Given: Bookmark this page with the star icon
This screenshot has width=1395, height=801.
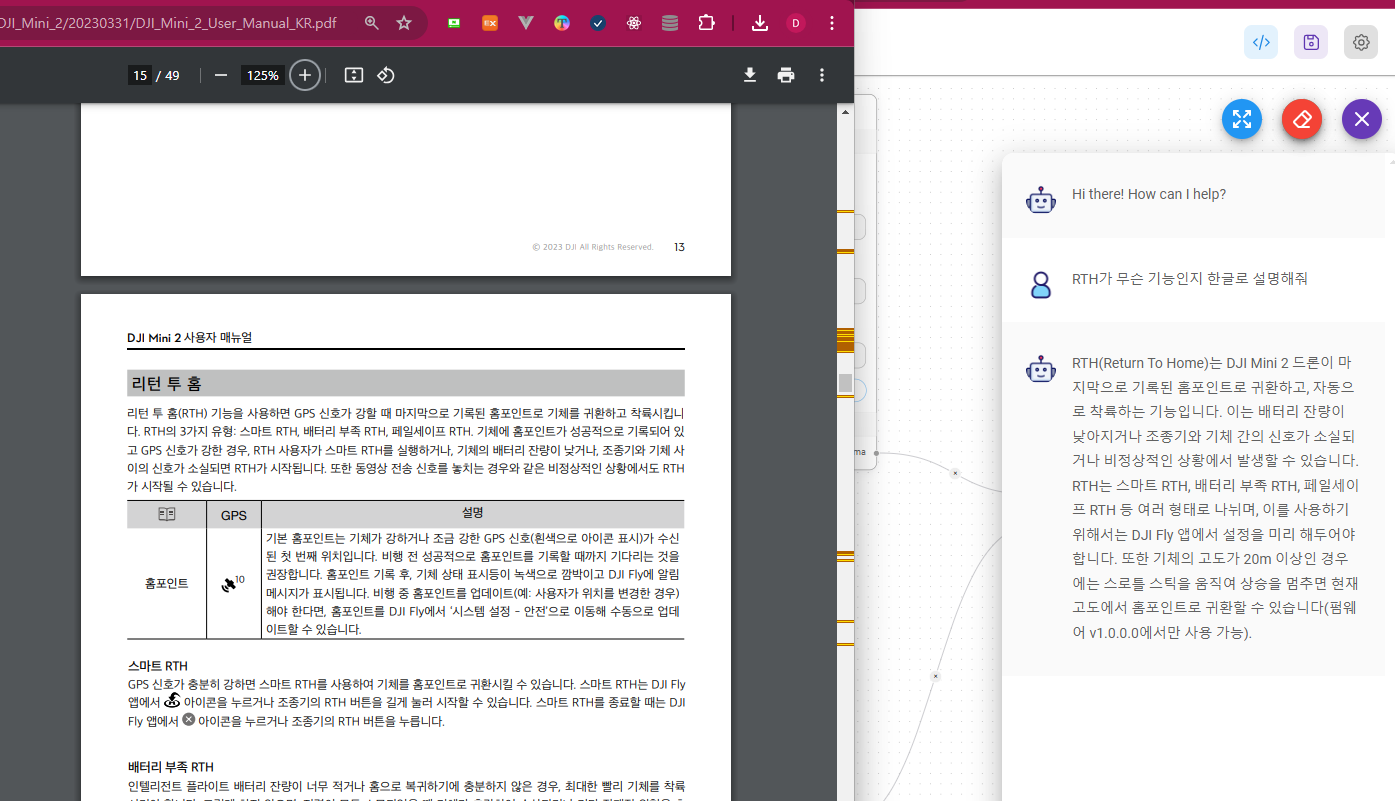Looking at the screenshot, I should (x=404, y=23).
